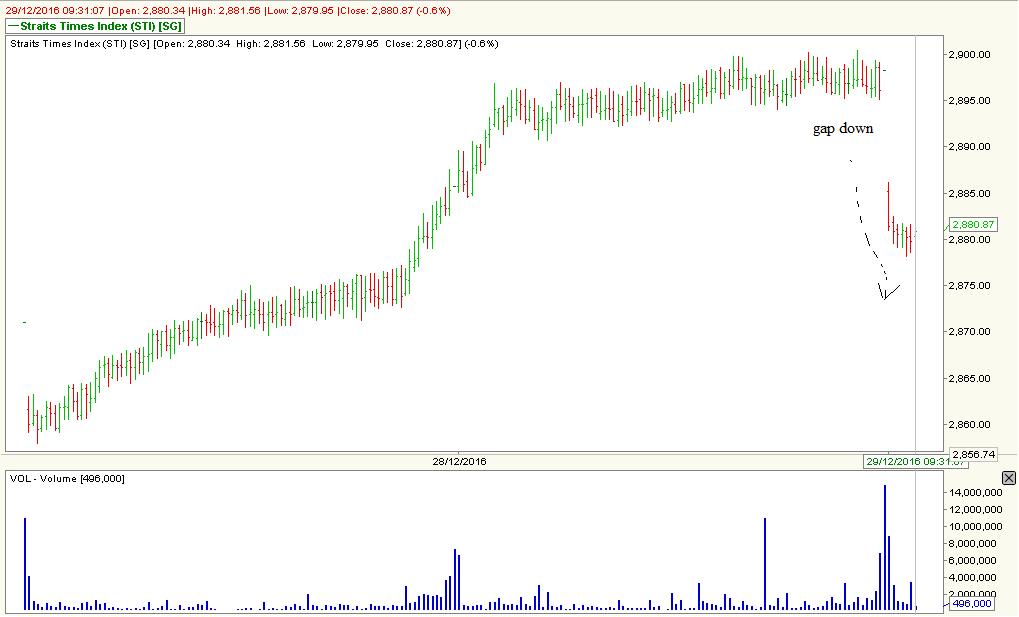Click the 496,000 volume value marker
This screenshot has height=617, width=1019.
[x=972, y=604]
